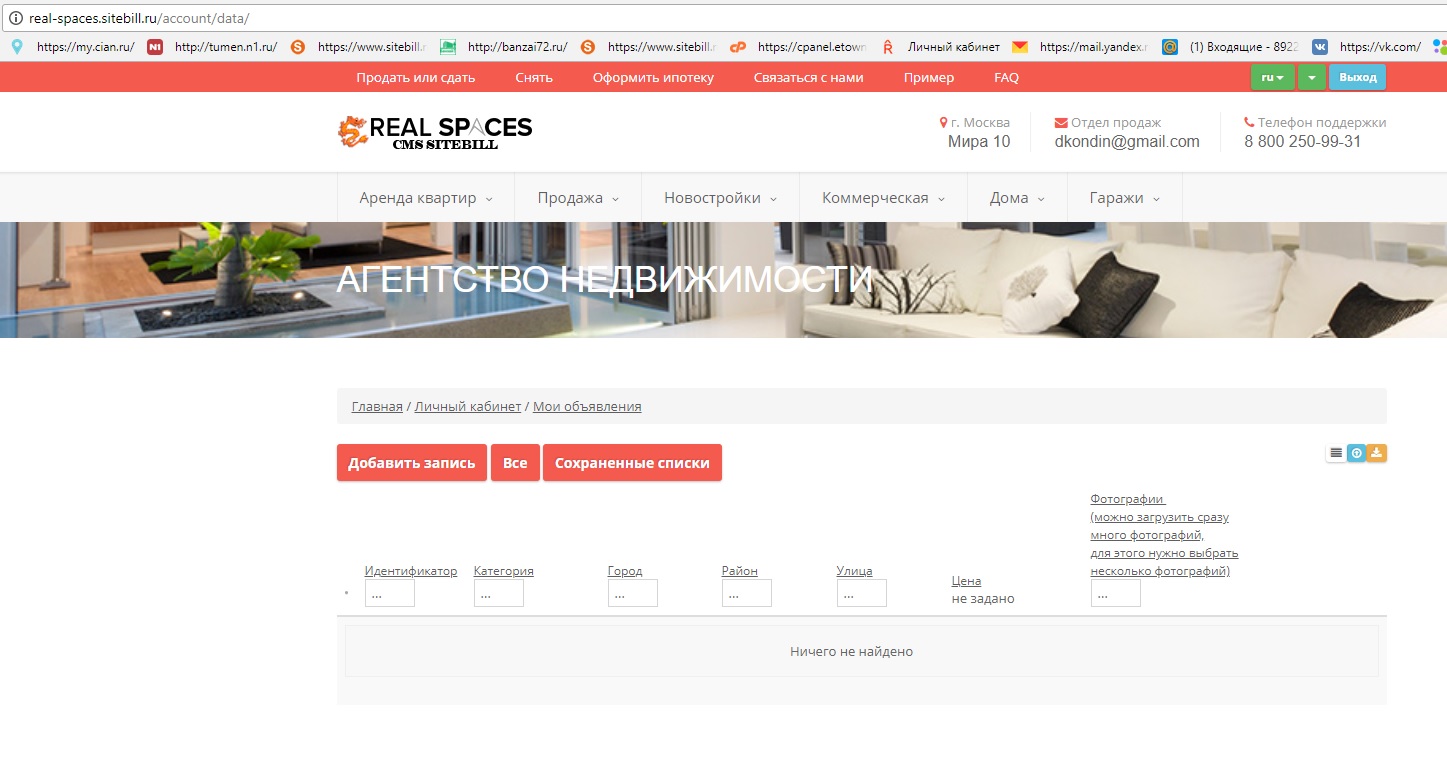The image size is (1447, 769).
Task: Open the FAQ top menu item
Action: coord(1006,77)
